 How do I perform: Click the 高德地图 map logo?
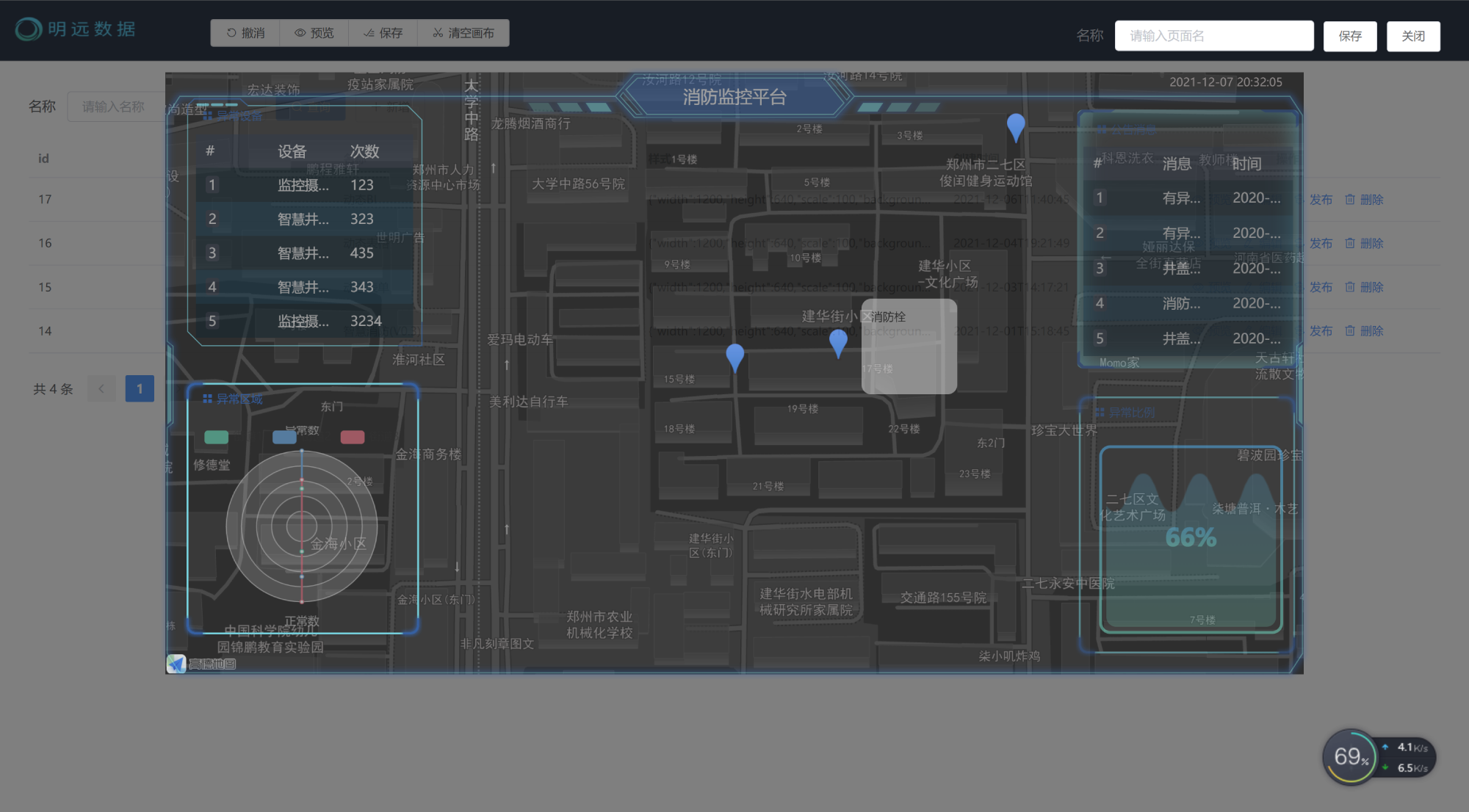[201, 664]
